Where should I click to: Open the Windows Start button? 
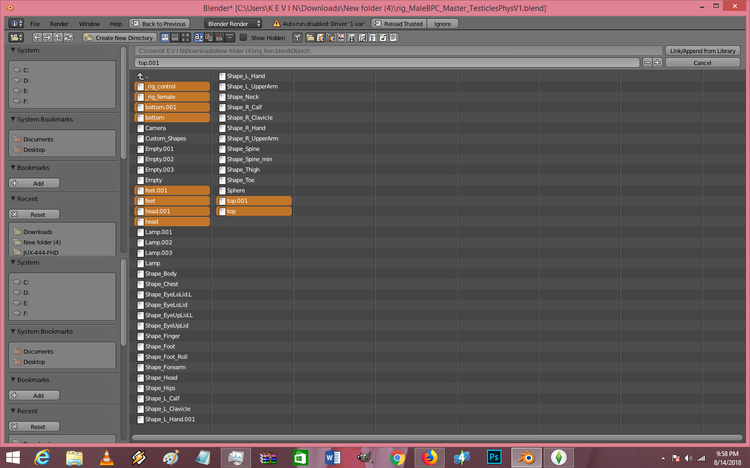(12, 457)
